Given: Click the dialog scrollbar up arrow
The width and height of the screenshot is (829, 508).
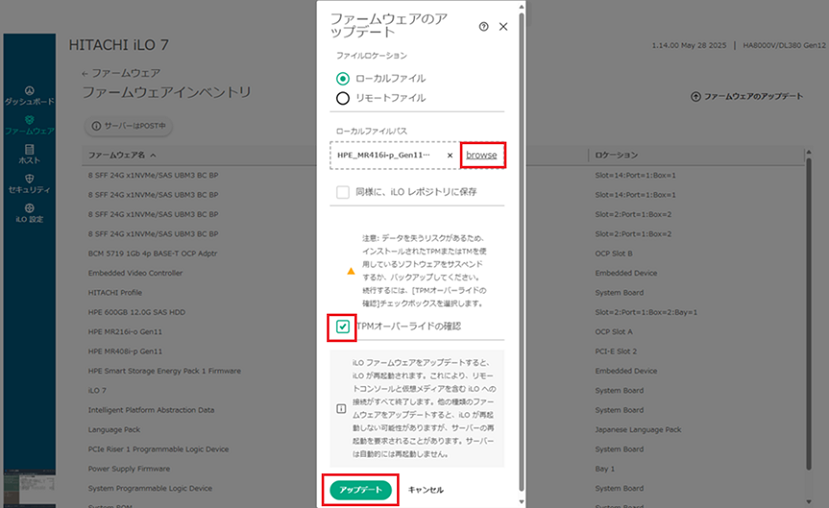Looking at the screenshot, I should click(521, 6).
